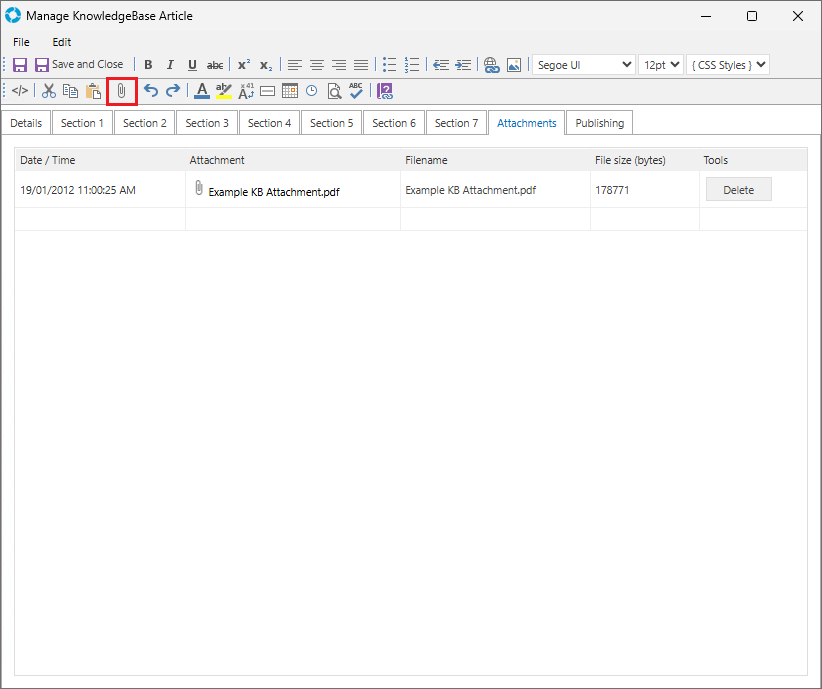822x689 pixels.
Task: Toggle bold formatting
Action: pos(148,65)
